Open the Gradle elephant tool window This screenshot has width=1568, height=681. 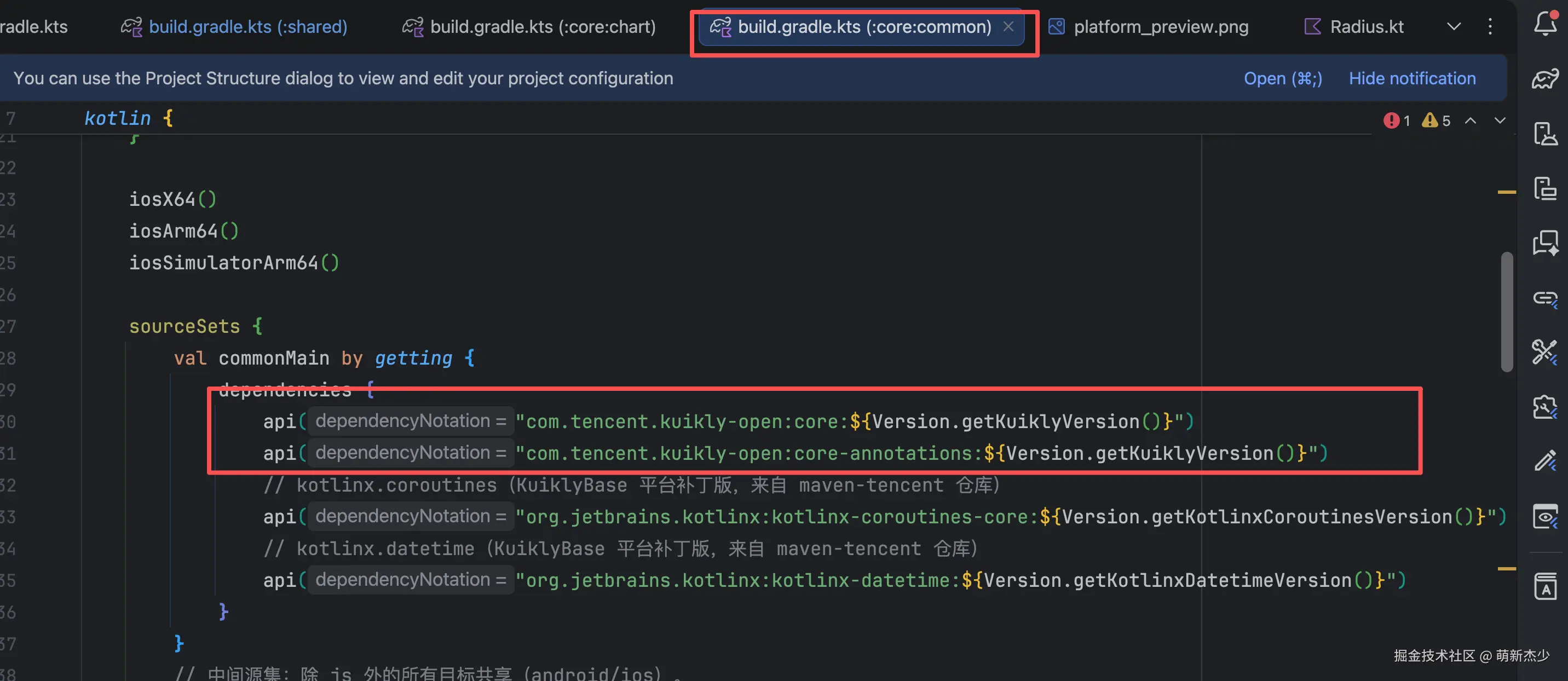(x=1545, y=78)
